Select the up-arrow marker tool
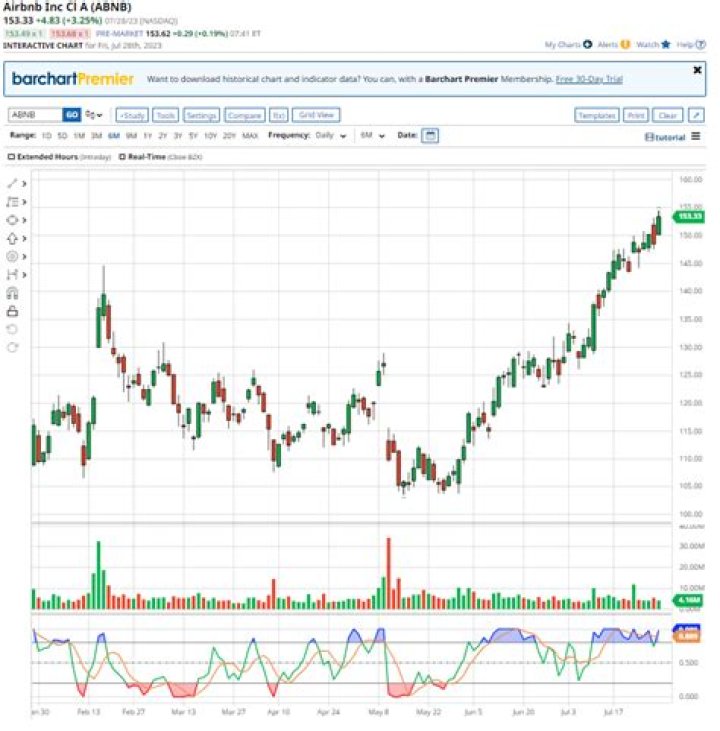This screenshot has width=720, height=731. pyautogui.click(x=12, y=239)
